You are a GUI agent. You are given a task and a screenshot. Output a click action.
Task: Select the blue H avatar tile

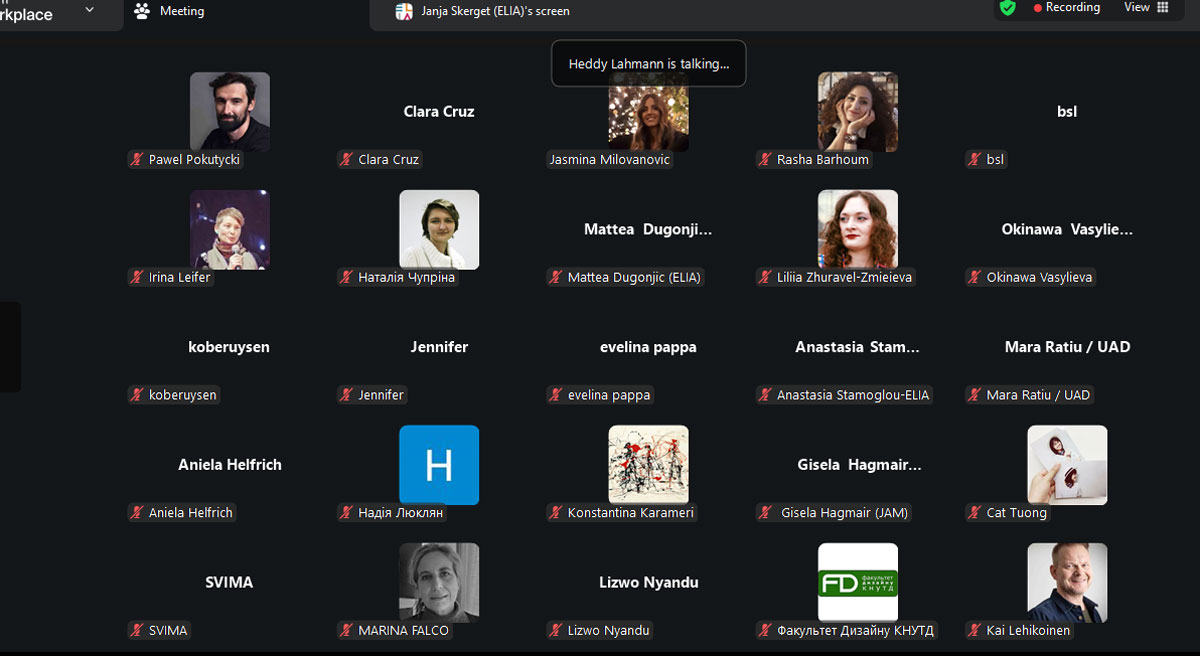coord(439,465)
